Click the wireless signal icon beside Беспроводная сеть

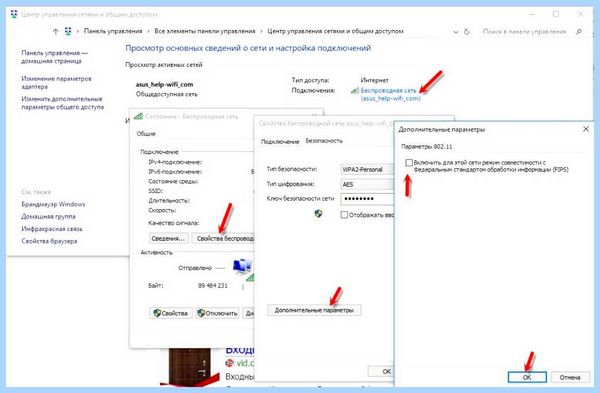pyautogui.click(x=354, y=91)
